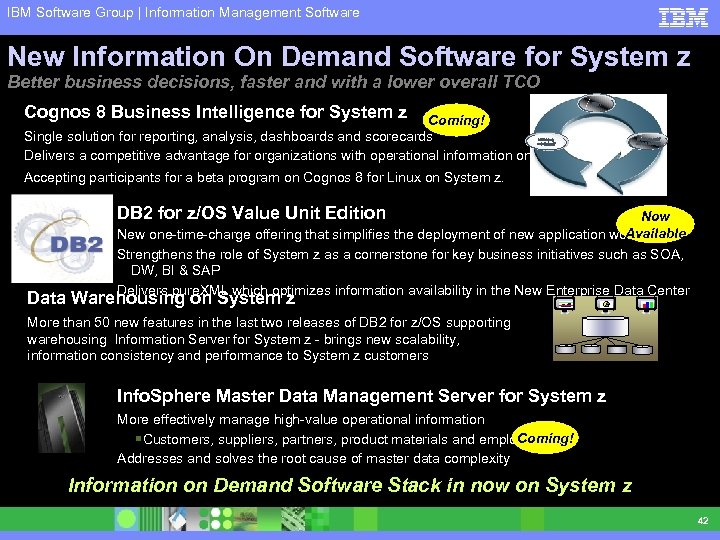Click the line More effectively manage high-value operational information
Screen dimensions: 720x540
301,420
